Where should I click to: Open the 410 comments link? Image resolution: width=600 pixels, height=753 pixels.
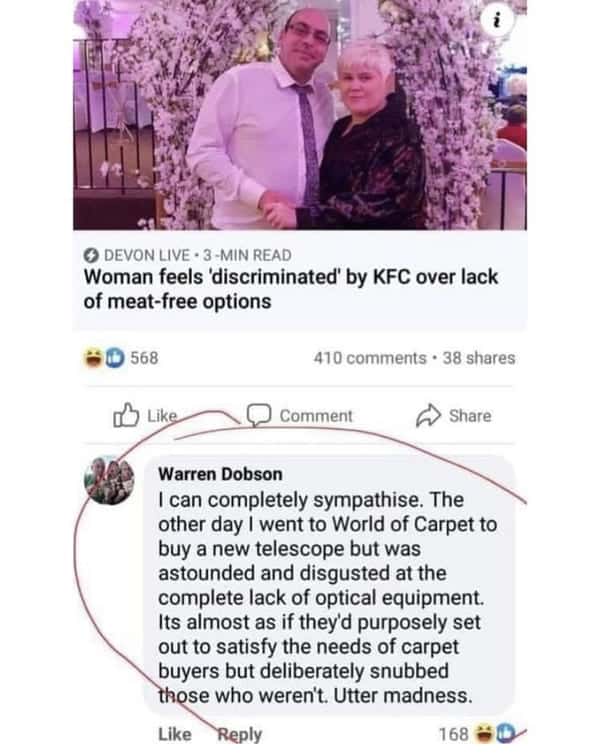tap(370, 358)
